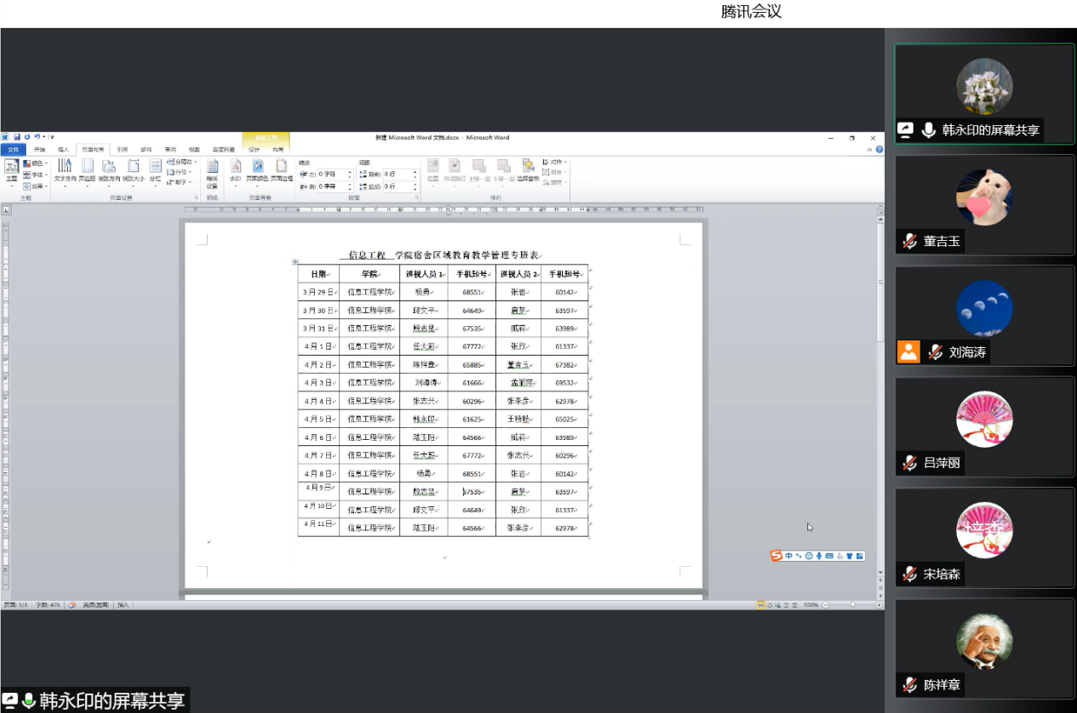Screen dimensions: 1077x713
Task: Switch to Print Layout view in status bar
Action: coord(761,605)
